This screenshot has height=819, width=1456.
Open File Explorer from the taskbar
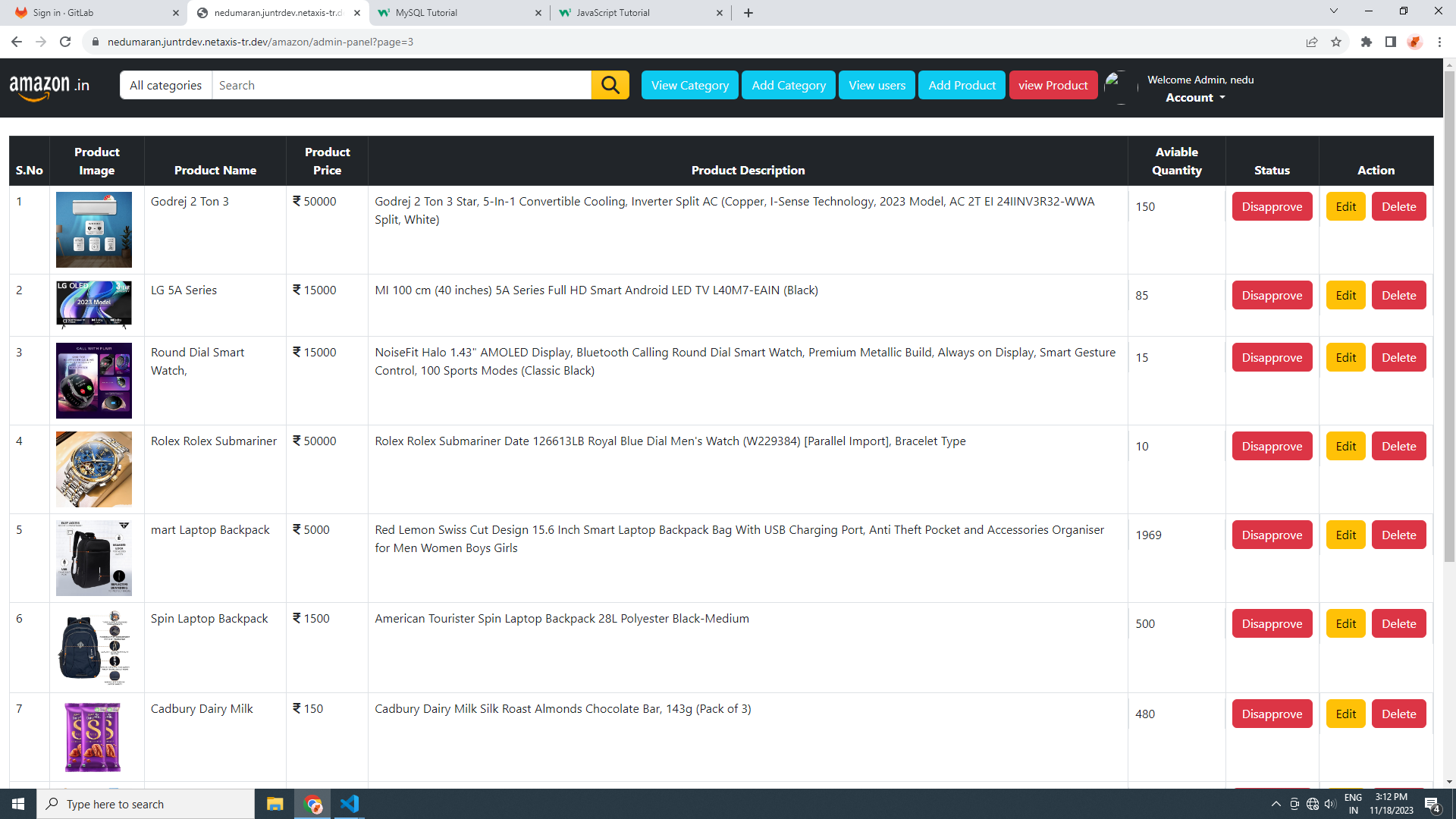(x=274, y=804)
